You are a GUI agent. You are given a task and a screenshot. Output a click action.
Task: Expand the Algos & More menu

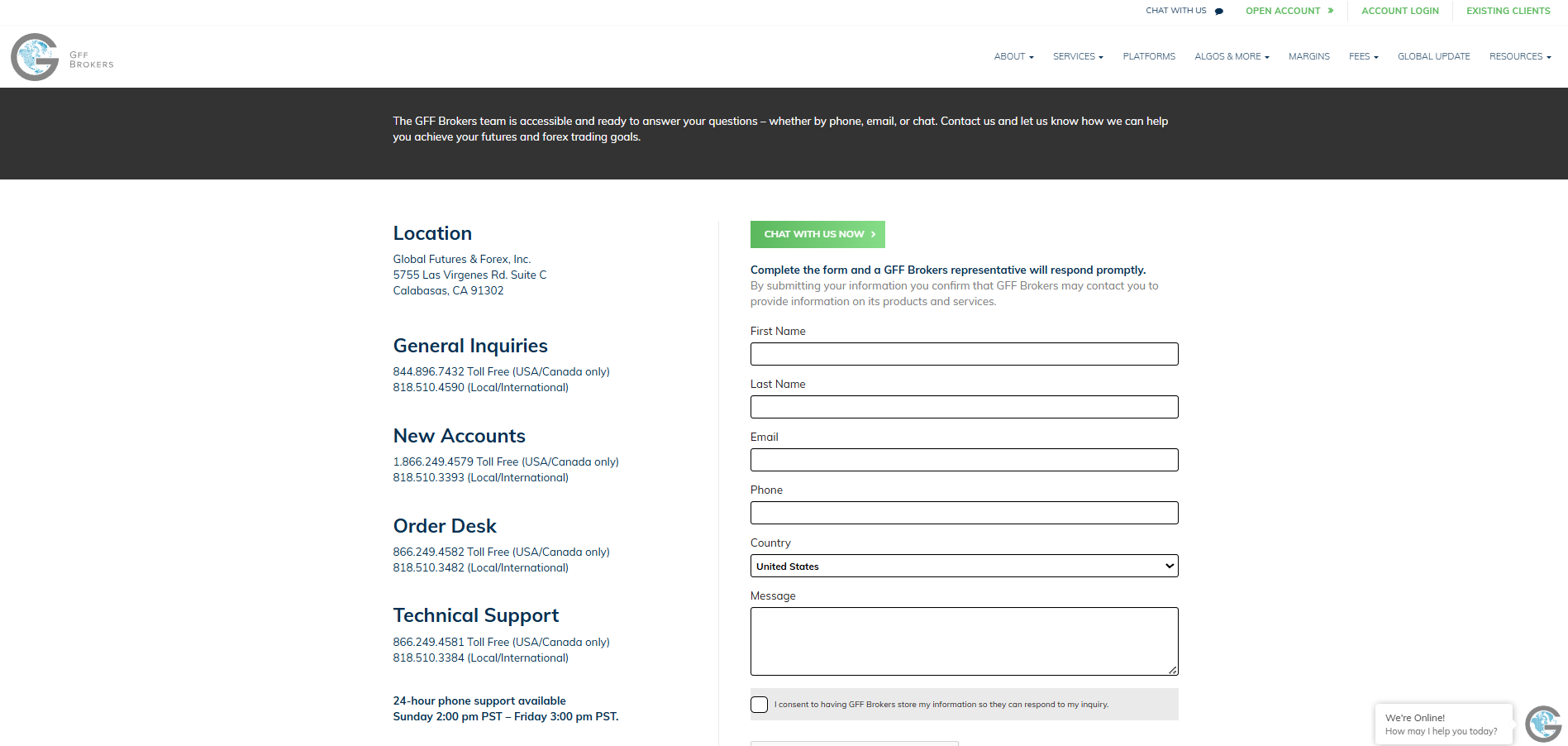[1232, 57]
